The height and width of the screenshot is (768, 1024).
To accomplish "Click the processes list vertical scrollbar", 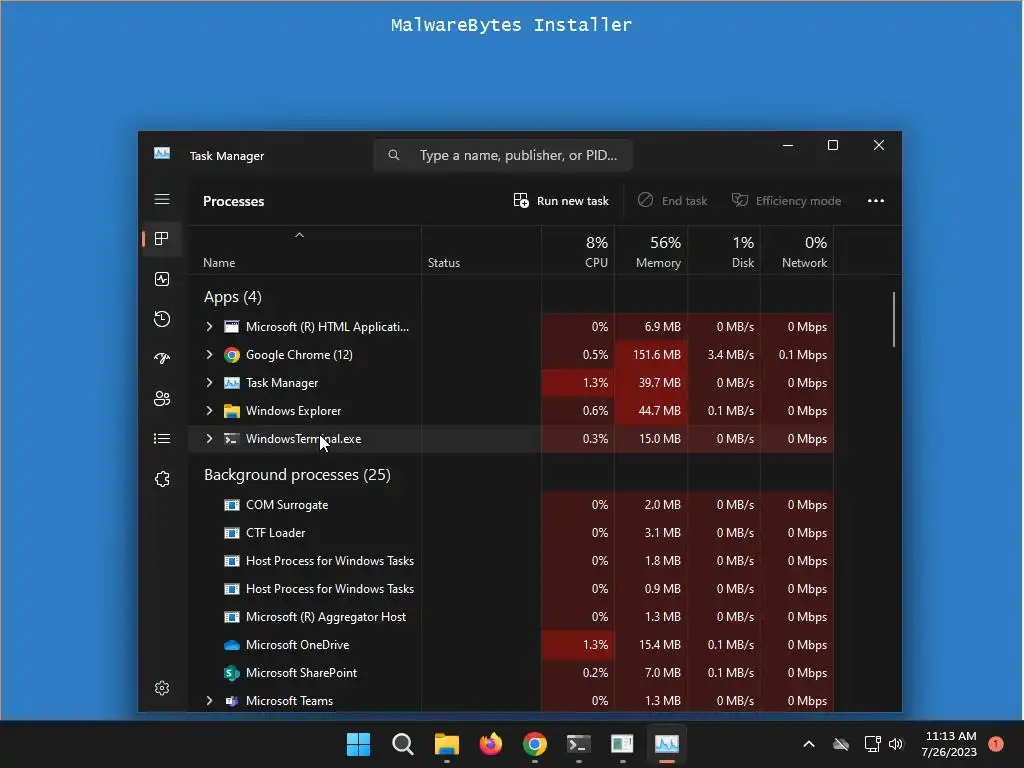I will click(x=893, y=320).
